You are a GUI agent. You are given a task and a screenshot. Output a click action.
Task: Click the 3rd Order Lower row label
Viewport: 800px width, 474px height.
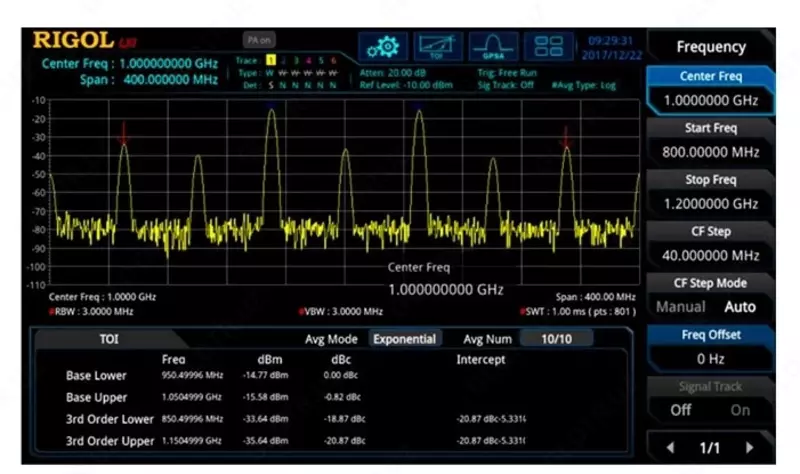coord(110,419)
